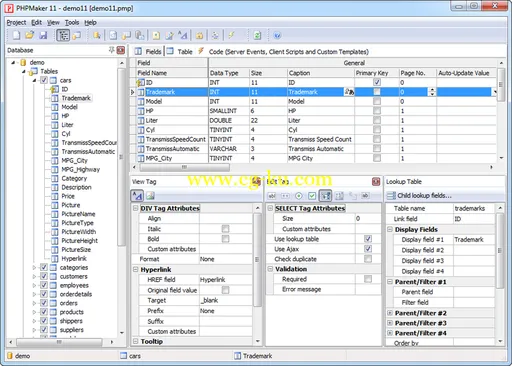This screenshot has height=366, width=512.
Task: Open the Help menu
Action: (x=90, y=22)
